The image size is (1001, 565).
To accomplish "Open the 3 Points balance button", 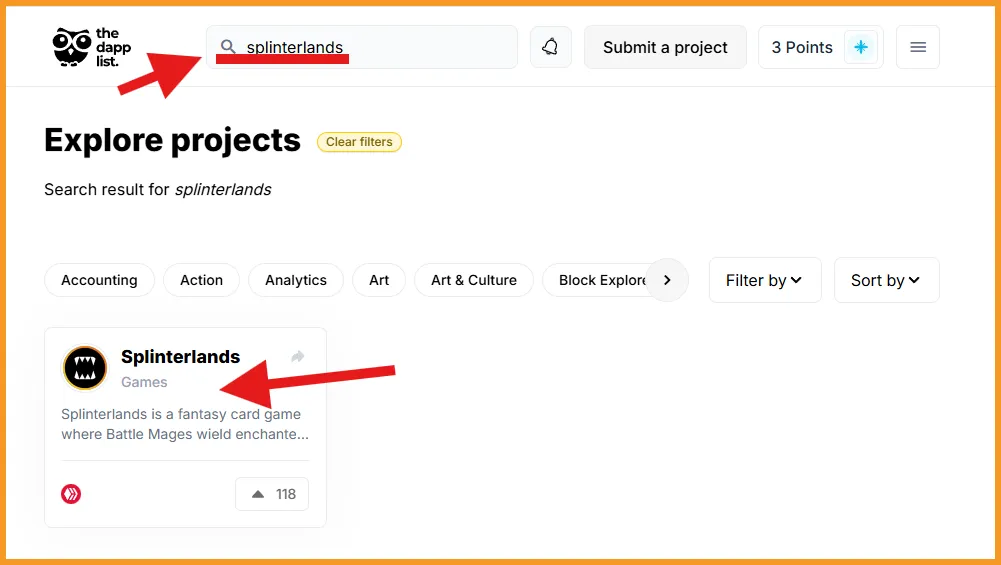I will [820, 47].
